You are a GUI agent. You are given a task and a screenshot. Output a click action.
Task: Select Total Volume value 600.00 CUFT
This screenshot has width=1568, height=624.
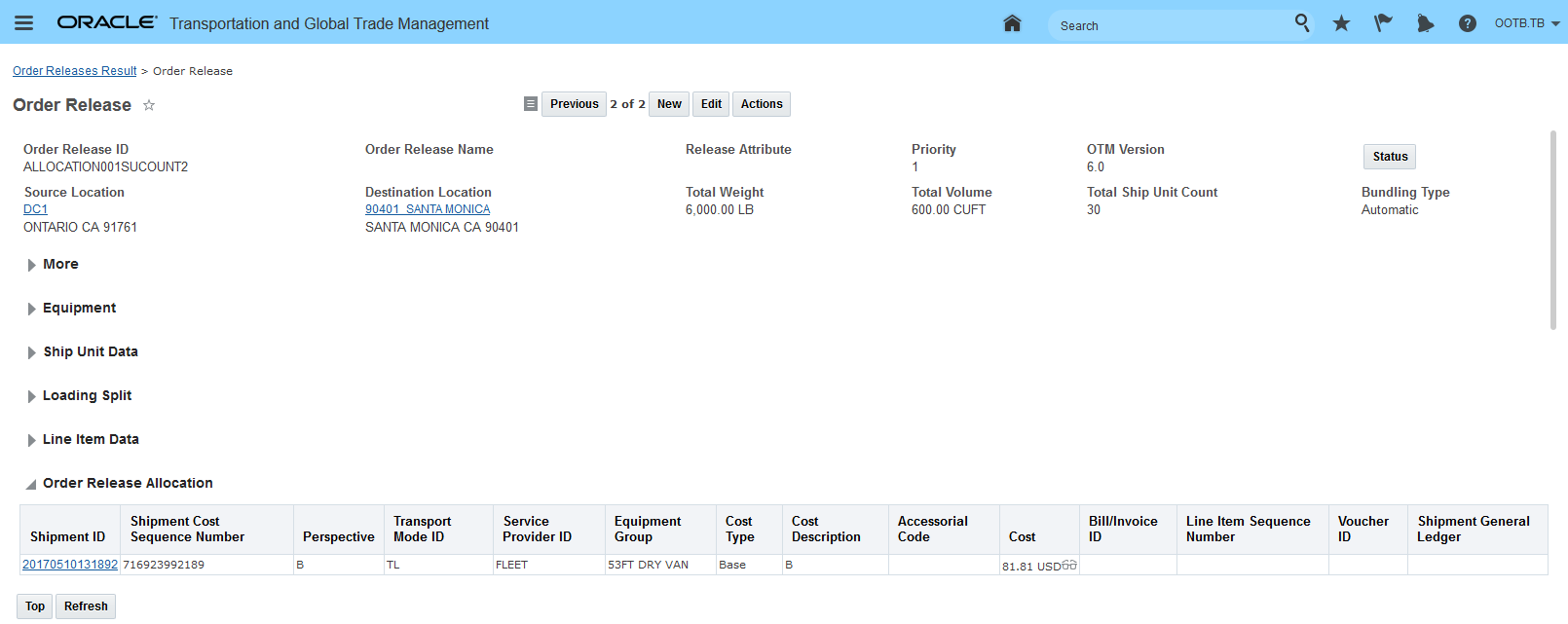tap(949, 209)
